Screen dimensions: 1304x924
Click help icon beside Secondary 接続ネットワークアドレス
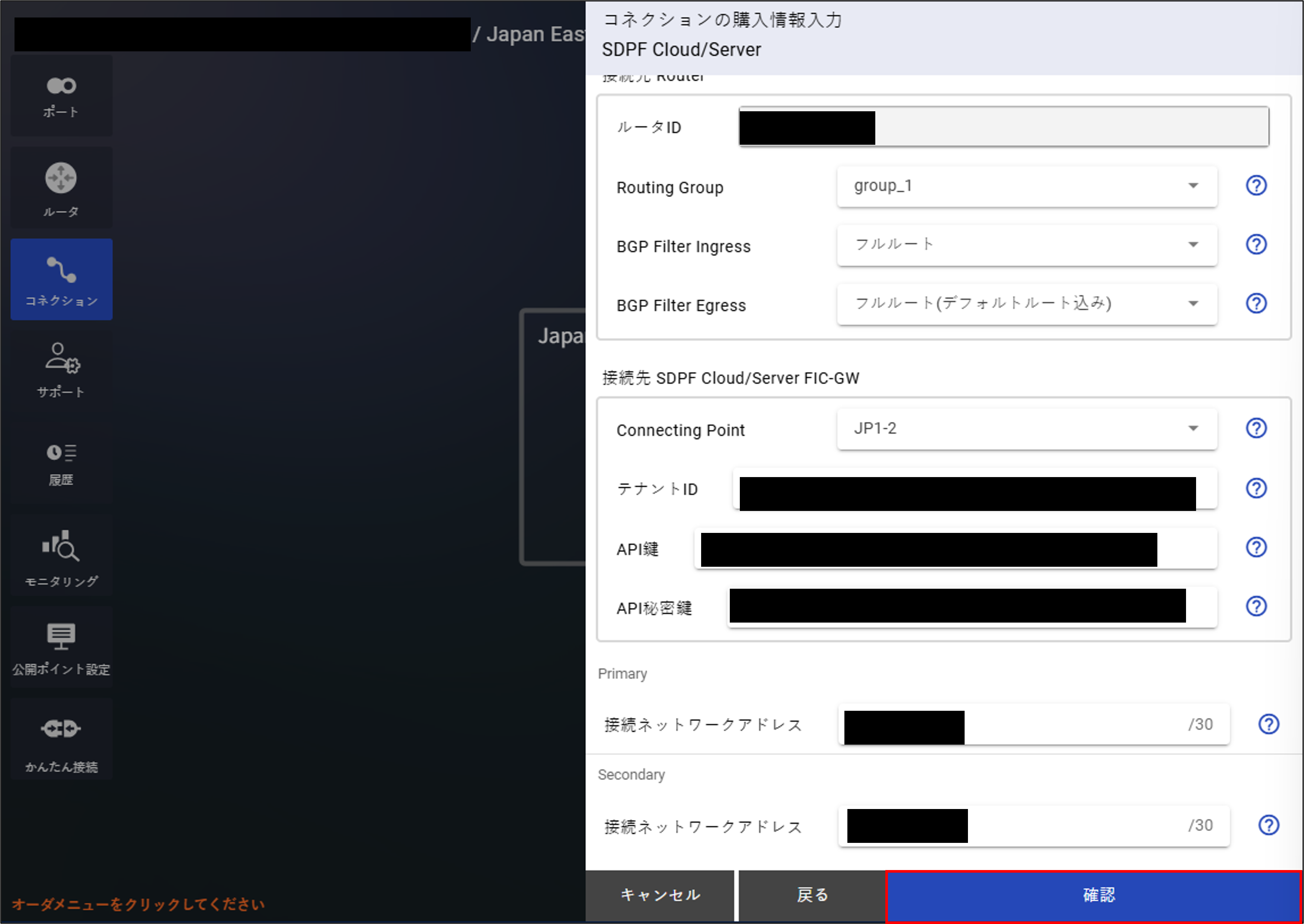[1269, 825]
